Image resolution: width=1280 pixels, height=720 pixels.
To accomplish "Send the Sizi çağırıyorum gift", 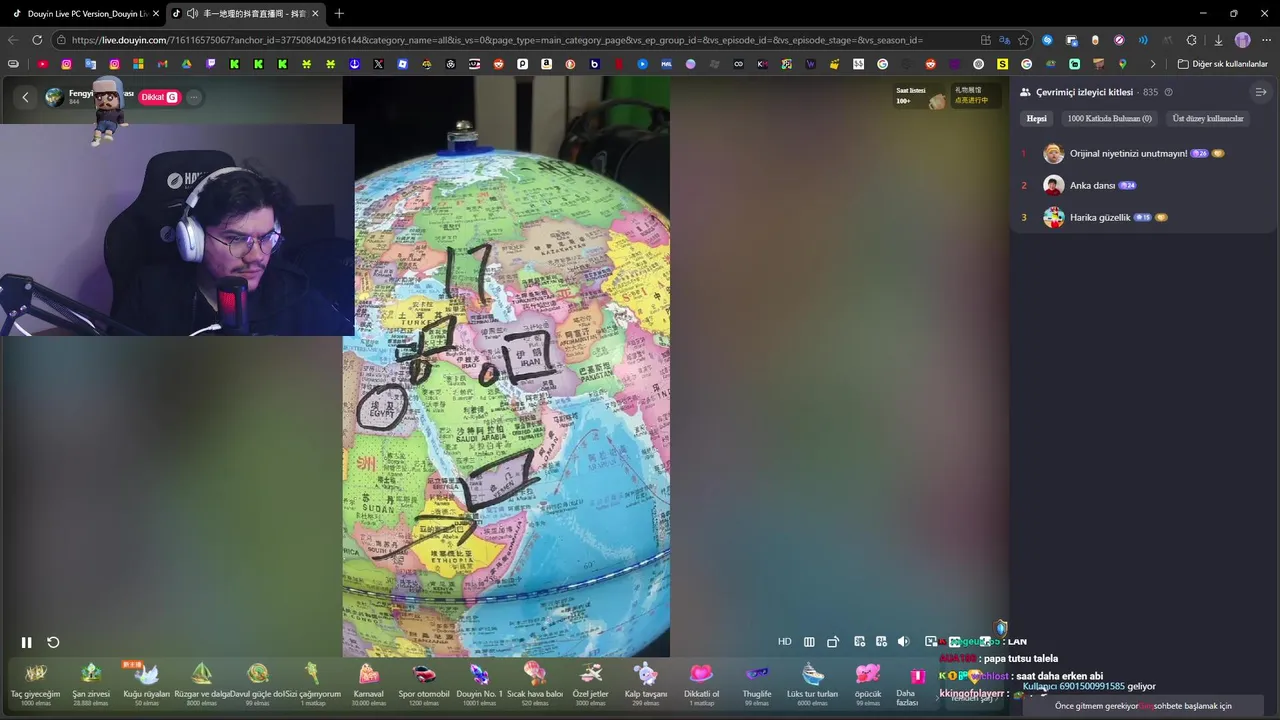I will tap(313, 683).
